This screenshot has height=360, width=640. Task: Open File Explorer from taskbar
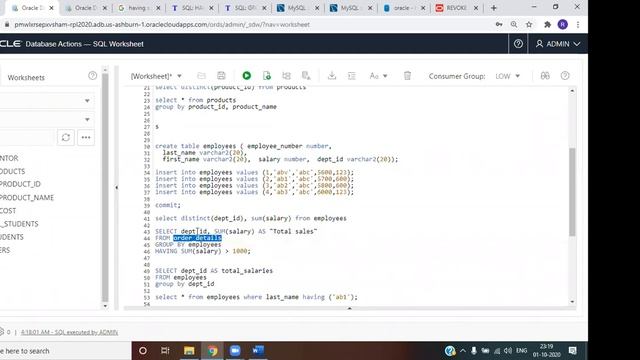(189, 351)
